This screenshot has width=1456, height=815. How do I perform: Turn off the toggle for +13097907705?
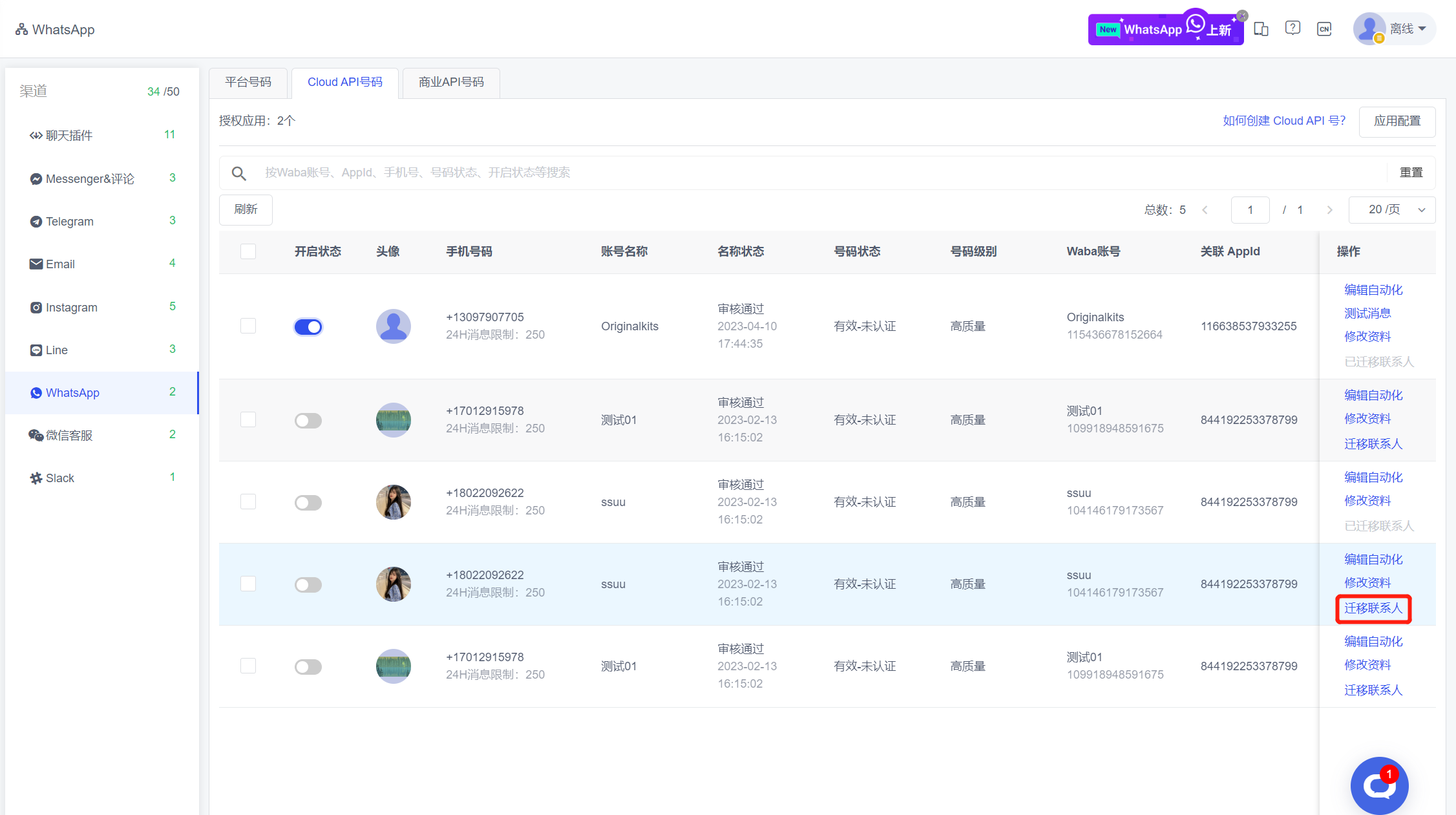coord(308,327)
